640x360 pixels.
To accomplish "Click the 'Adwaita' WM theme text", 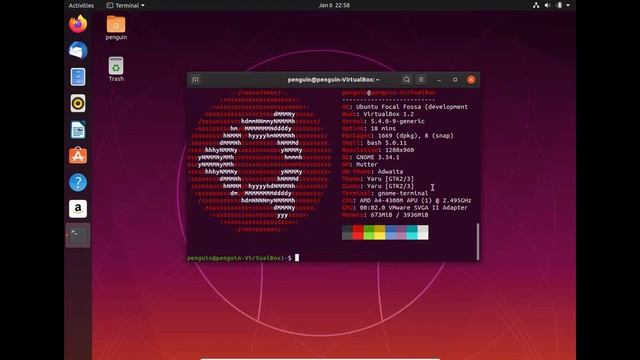I will pos(390,172).
